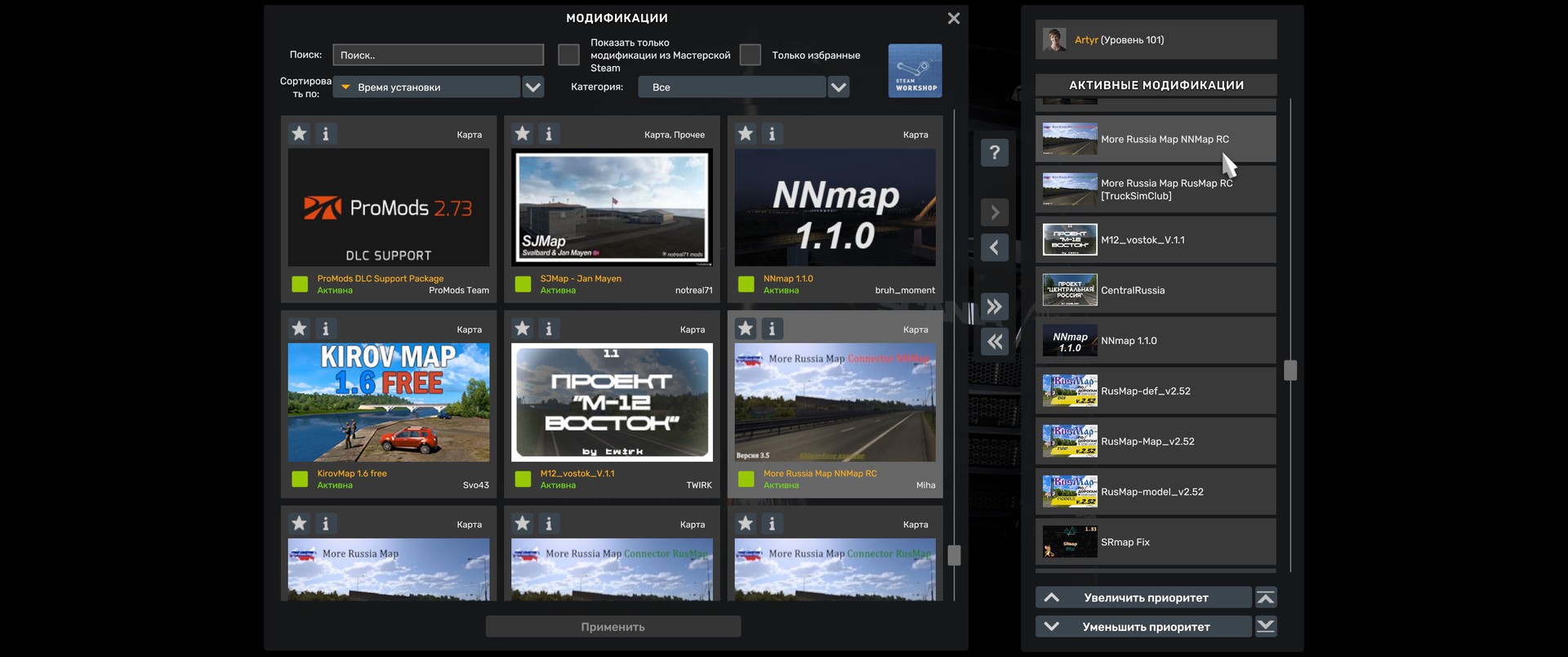Viewport: 1568px width, 657px height.
Task: Select RusMap-Map_v2.52 active mod
Action: 1156,441
